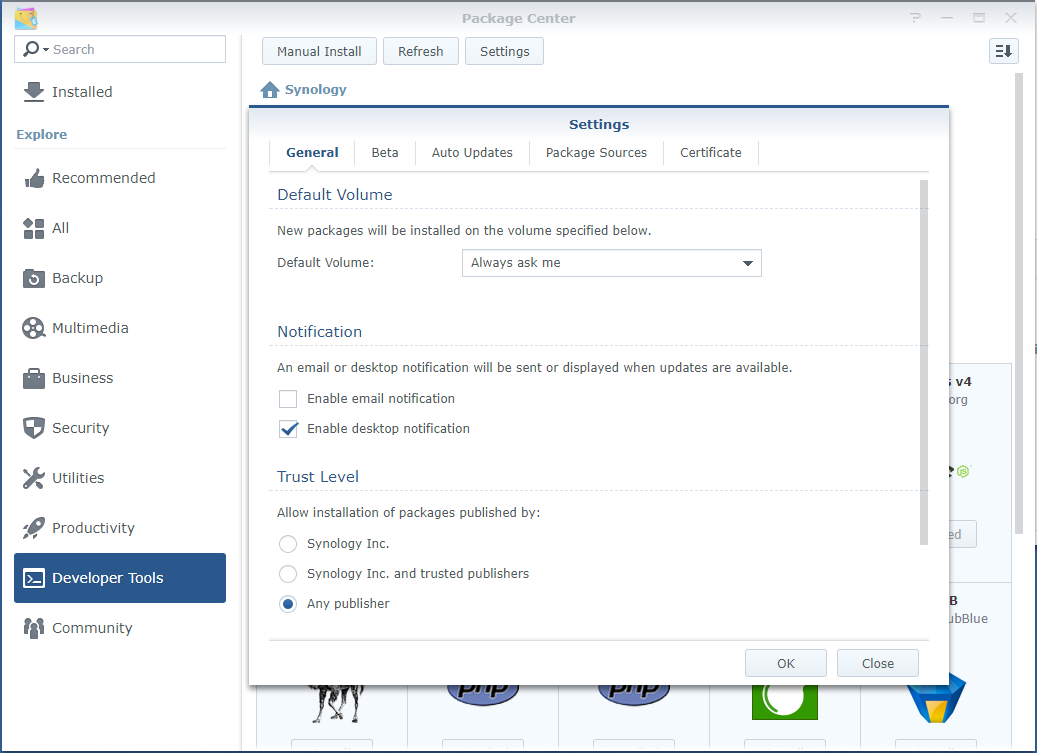Expand search options dropdown arrow
The height and width of the screenshot is (753, 1037).
point(46,50)
